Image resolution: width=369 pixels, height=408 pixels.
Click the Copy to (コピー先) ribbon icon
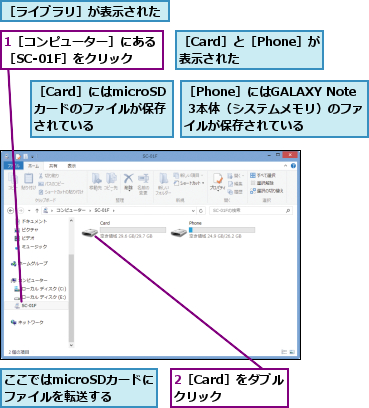coord(111,182)
